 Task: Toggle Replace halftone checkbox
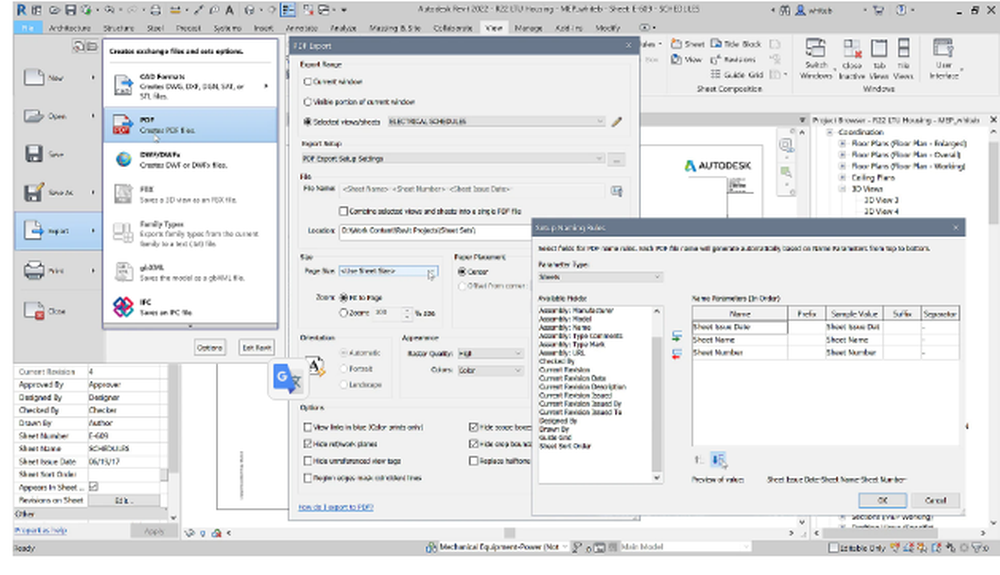(474, 461)
